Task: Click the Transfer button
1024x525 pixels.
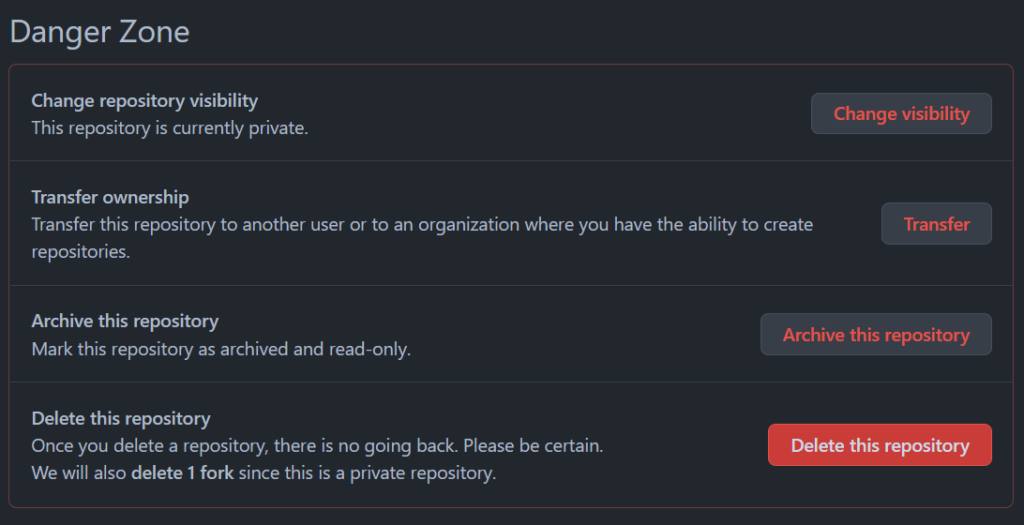Action: pyautogui.click(x=936, y=224)
